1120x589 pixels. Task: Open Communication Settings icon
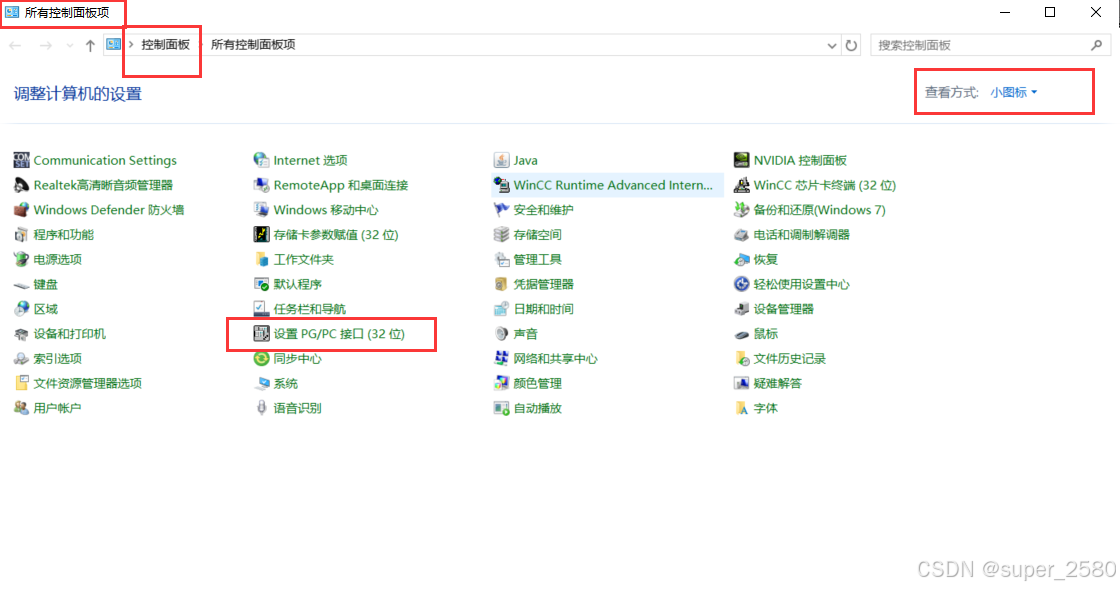pyautogui.click(x=21, y=160)
